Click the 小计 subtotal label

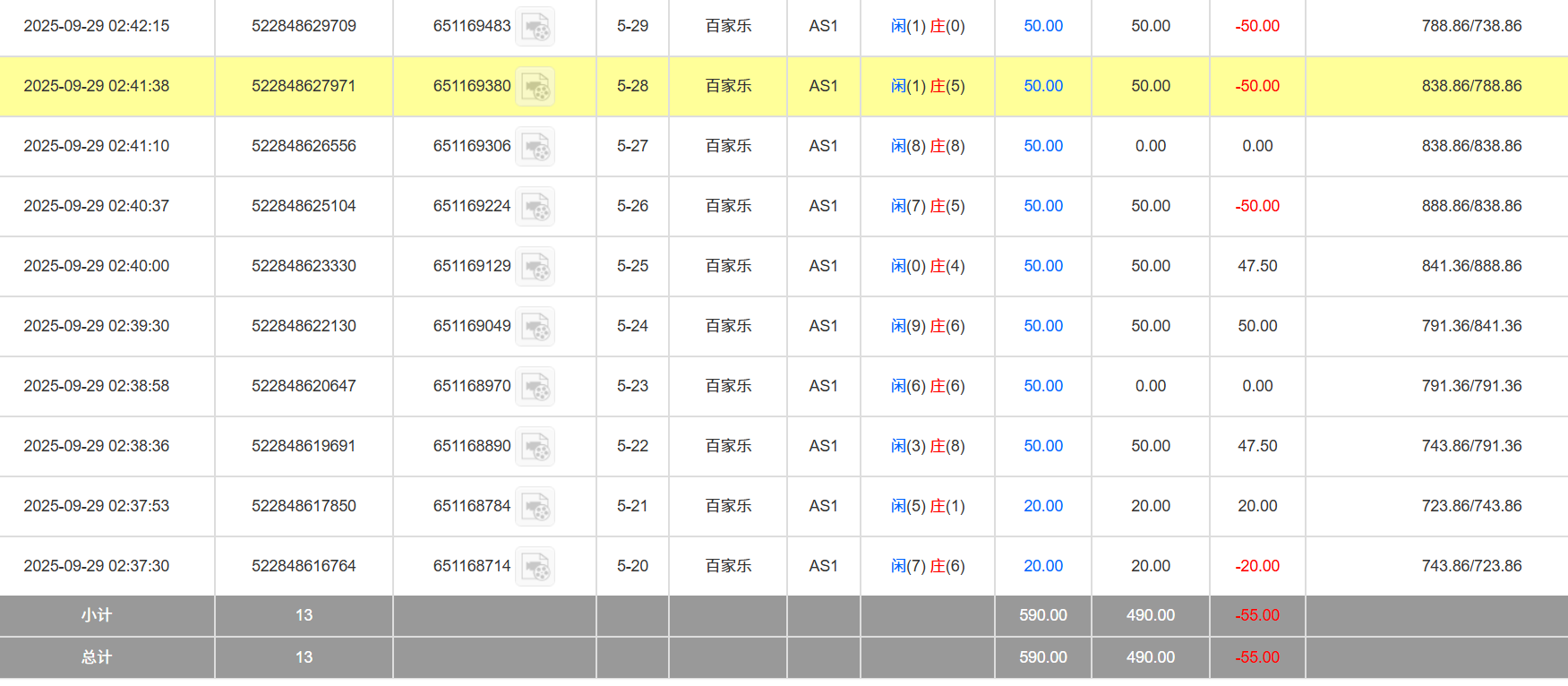click(97, 615)
